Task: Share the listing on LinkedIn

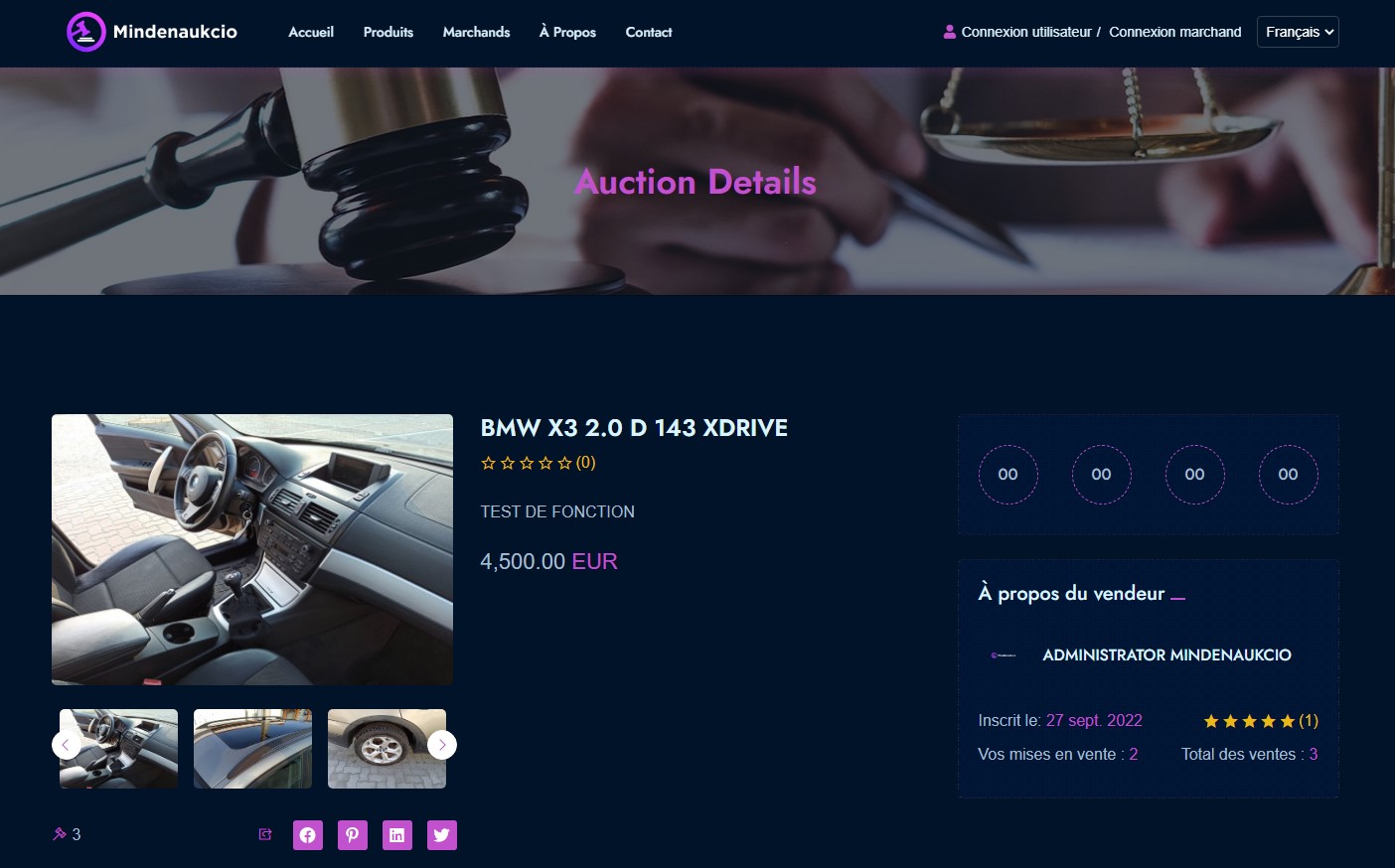Action: 397,835
